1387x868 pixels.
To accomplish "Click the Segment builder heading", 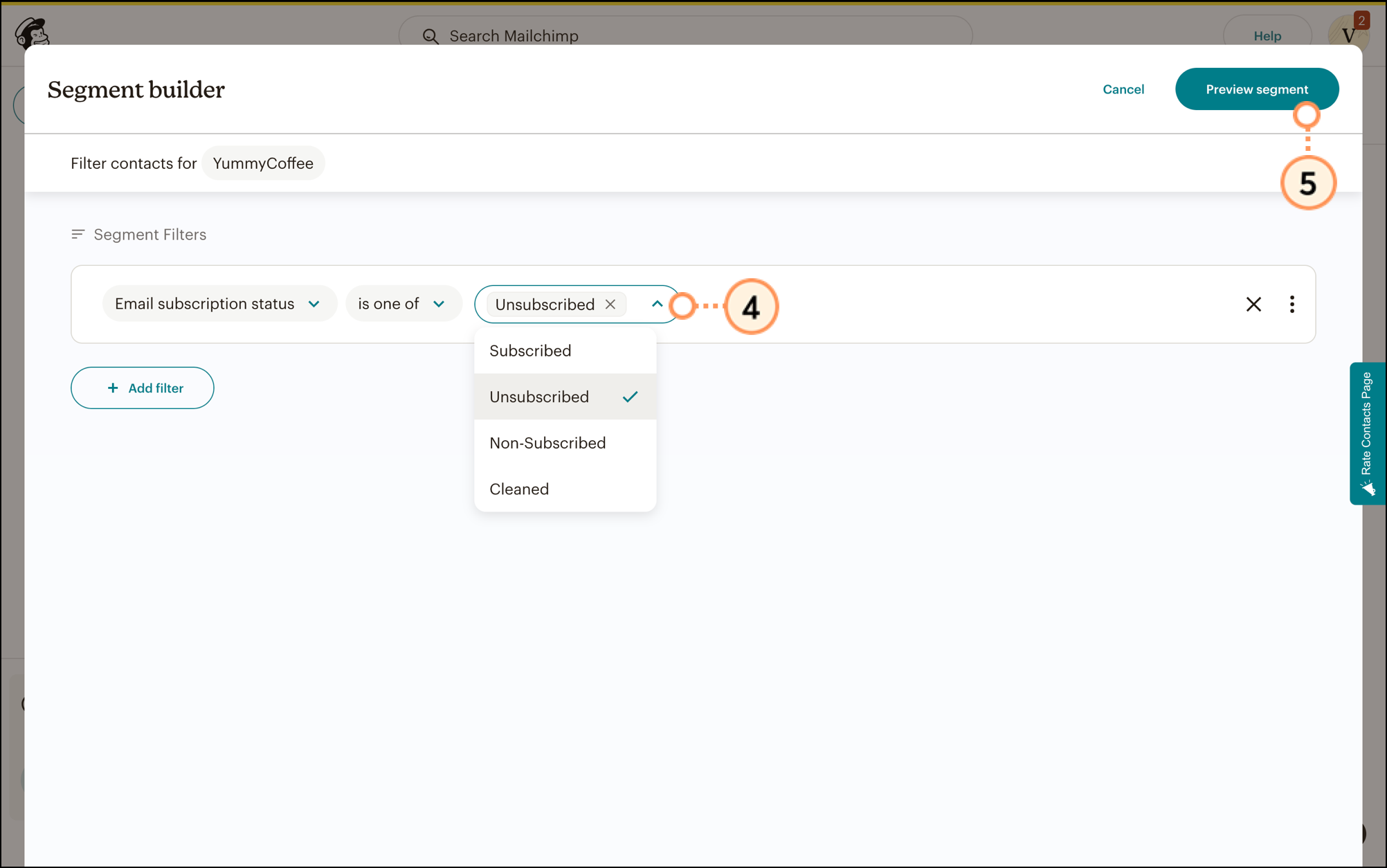I will [136, 90].
